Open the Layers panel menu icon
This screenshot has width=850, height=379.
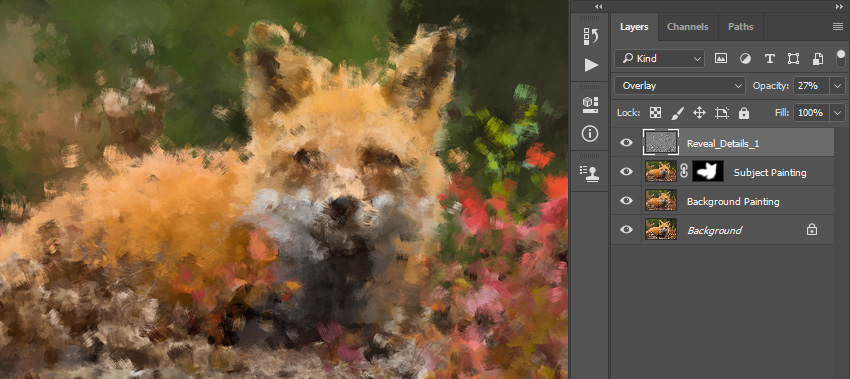tap(838, 27)
